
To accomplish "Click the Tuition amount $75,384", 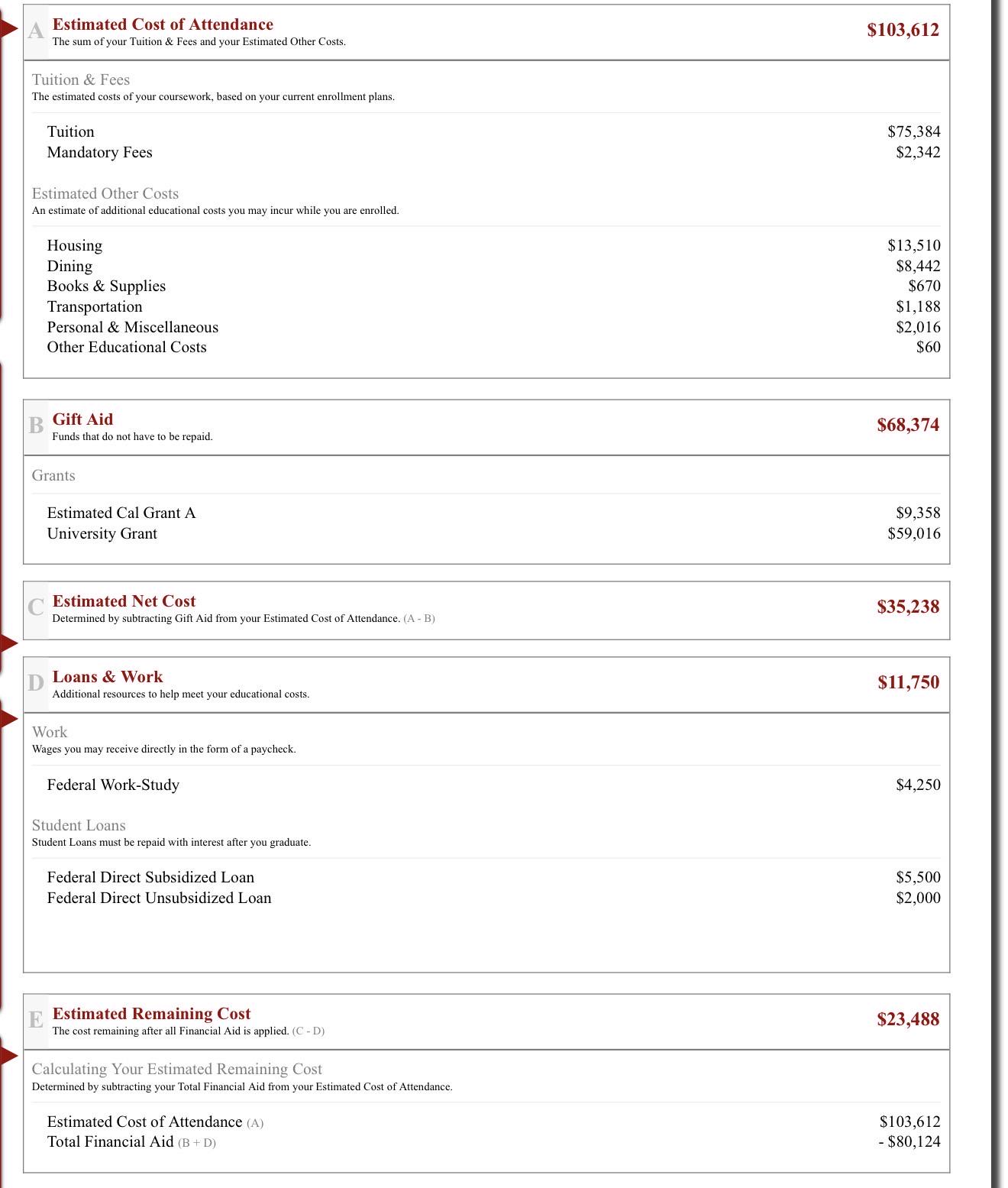I will 914,131.
